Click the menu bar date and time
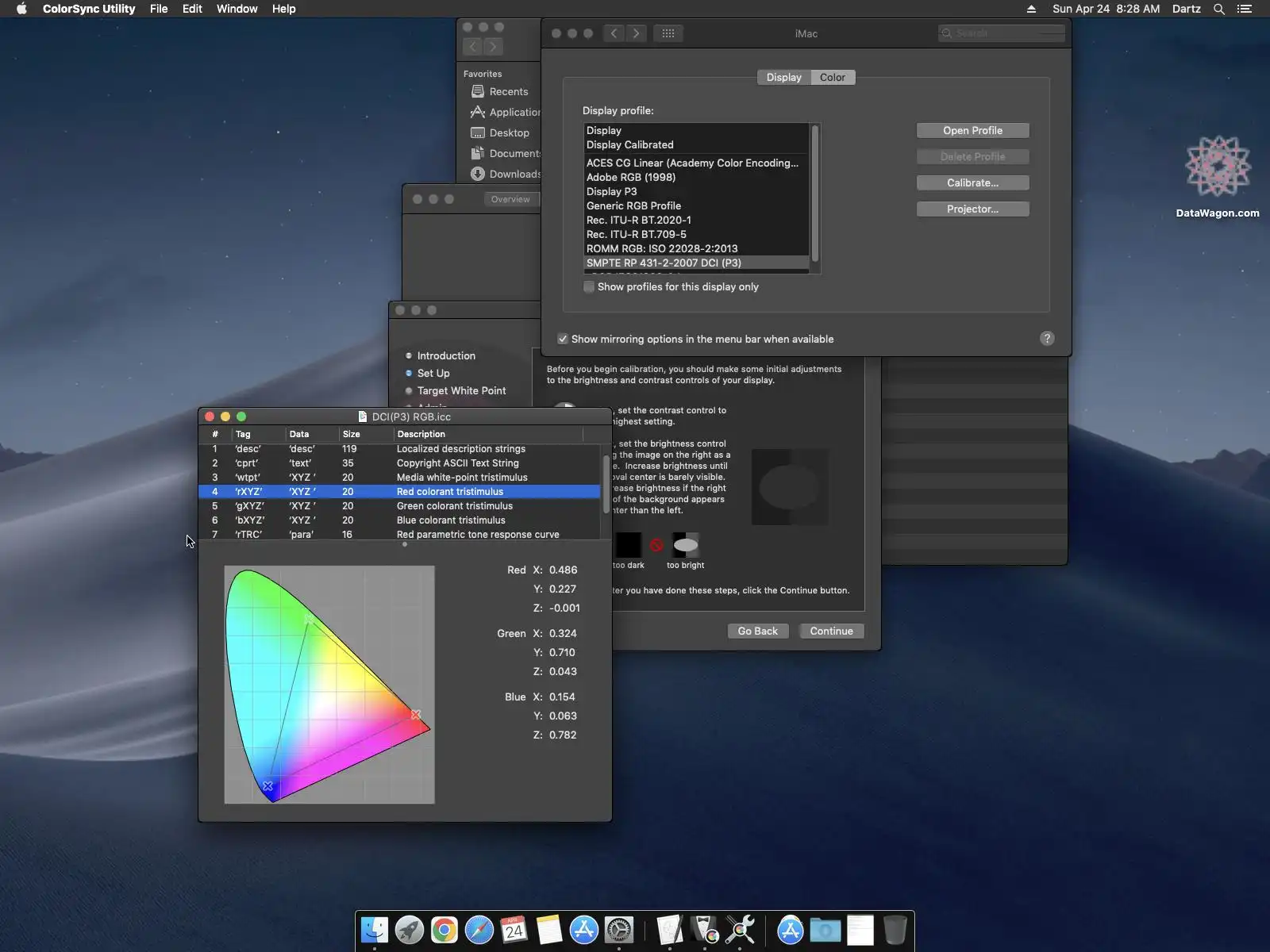The width and height of the screenshot is (1270, 952). click(1106, 9)
